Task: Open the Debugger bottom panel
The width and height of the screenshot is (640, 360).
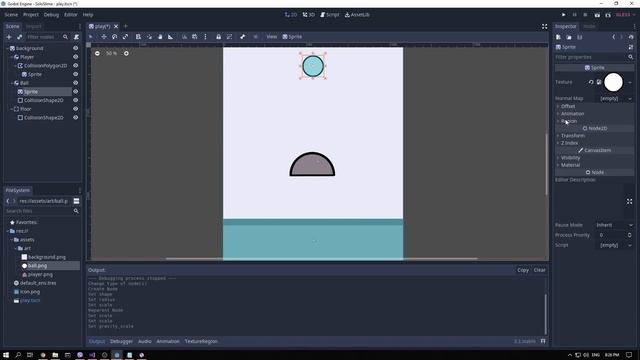Action: pos(121,341)
